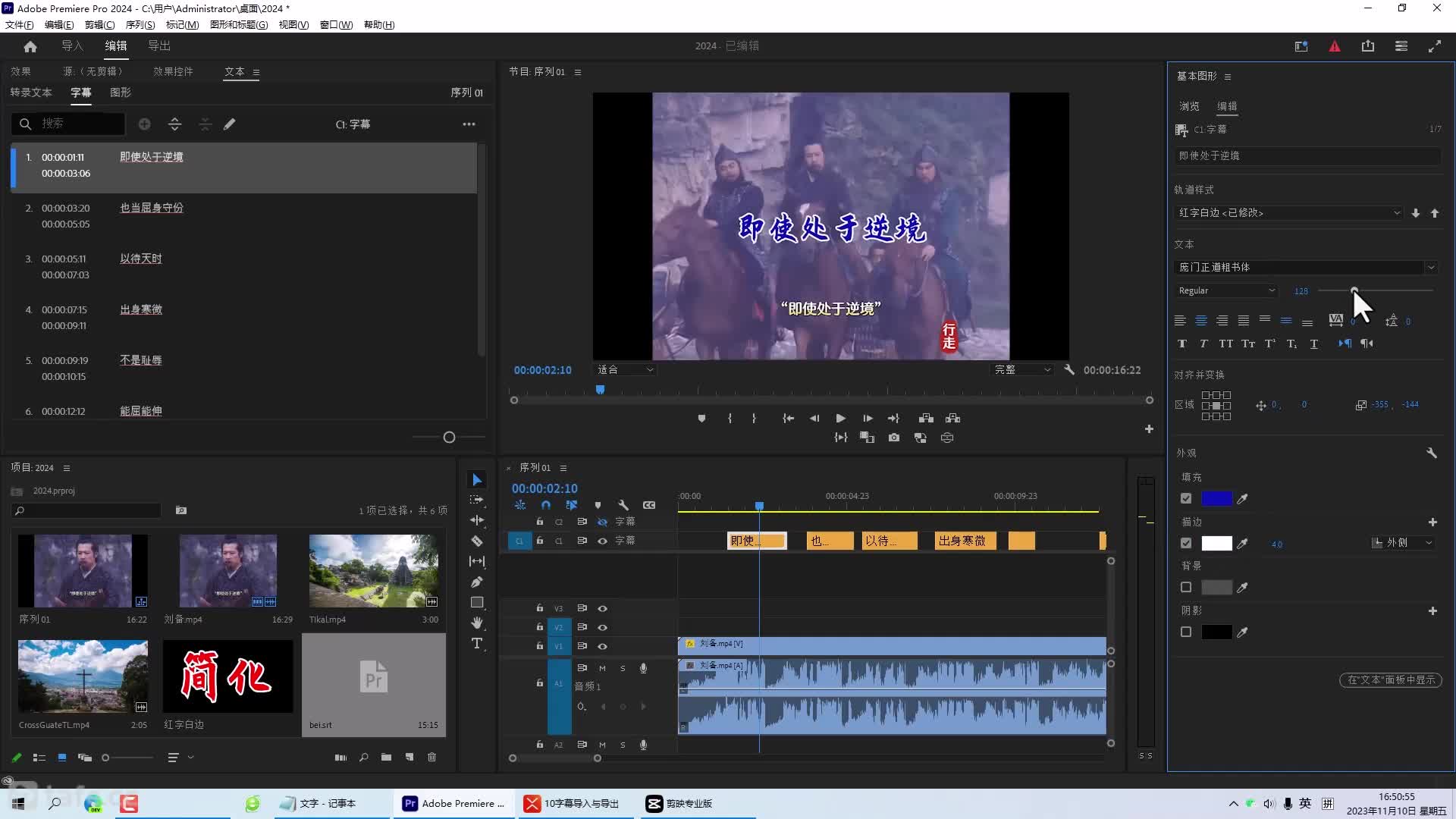Select the Type tool

coord(477,643)
